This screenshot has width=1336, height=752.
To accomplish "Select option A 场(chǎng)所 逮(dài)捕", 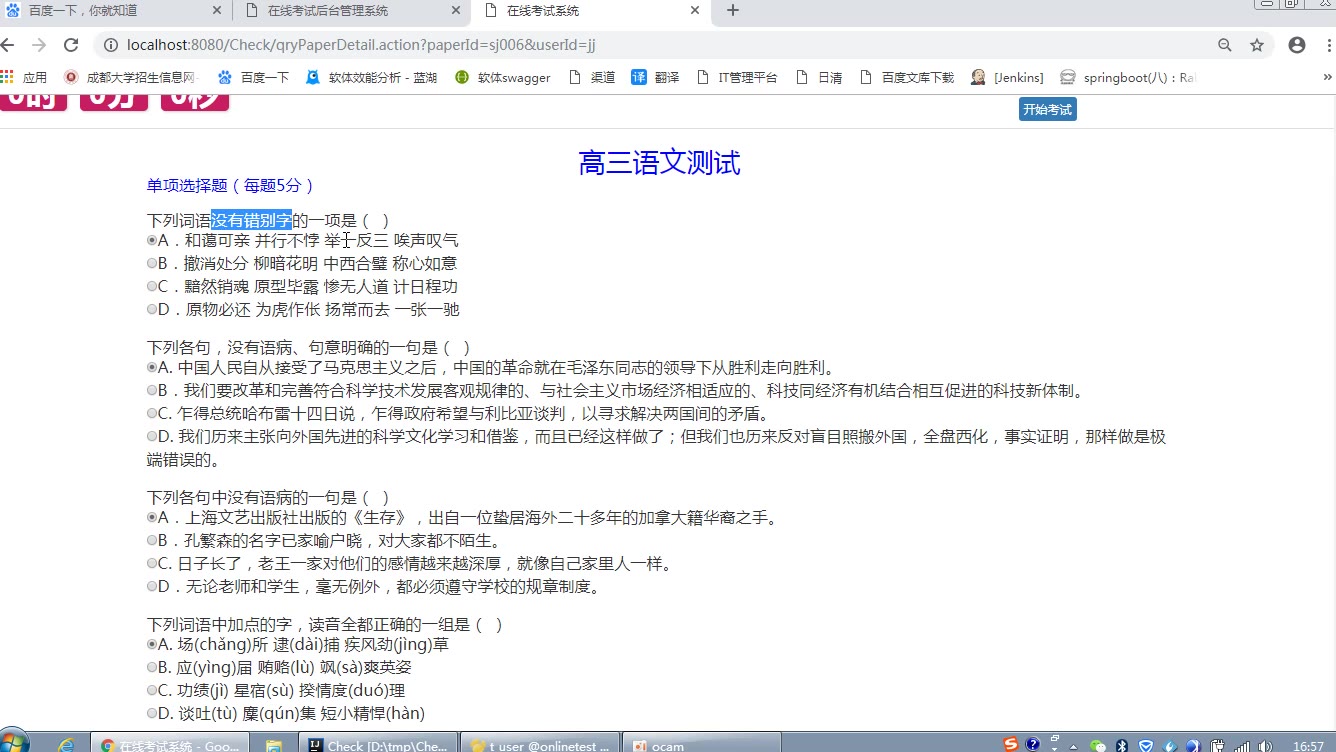I will (x=152, y=644).
